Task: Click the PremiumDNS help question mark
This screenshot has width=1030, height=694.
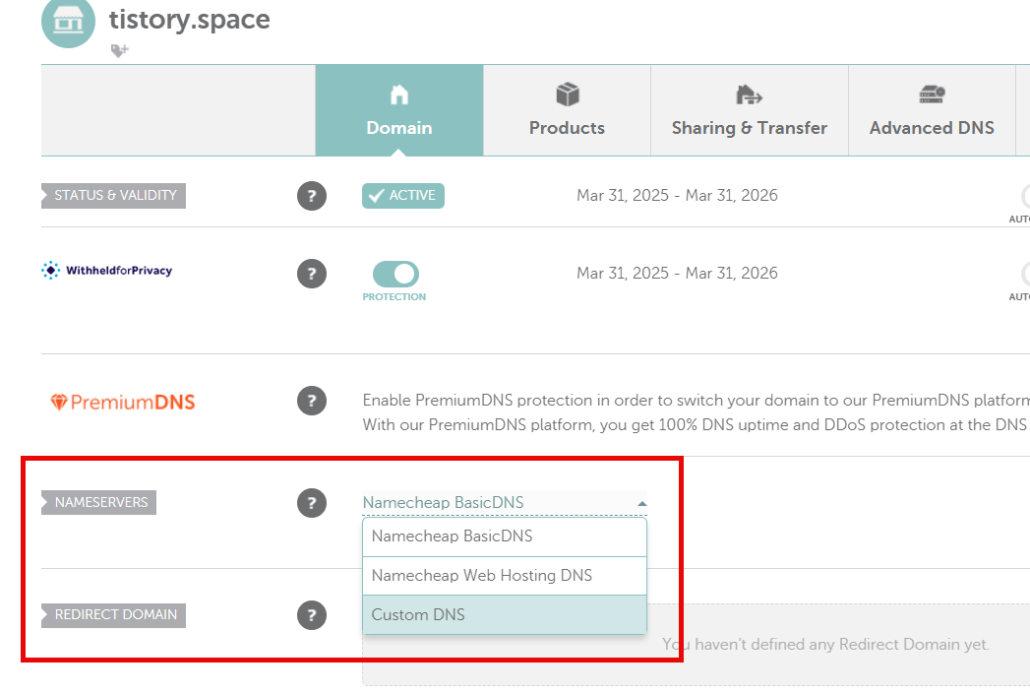Action: tap(312, 401)
